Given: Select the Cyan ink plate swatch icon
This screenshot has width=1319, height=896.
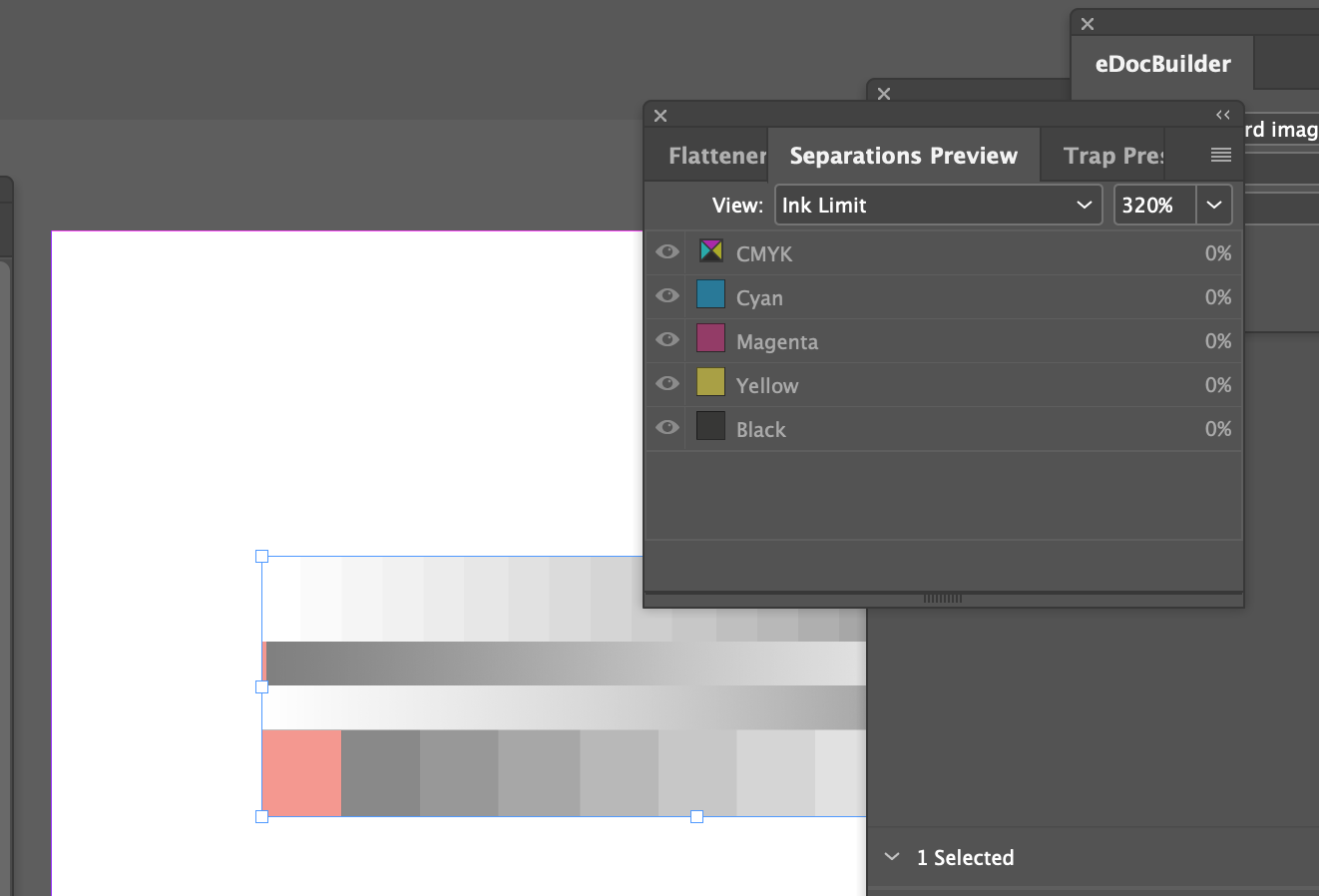Looking at the screenshot, I should [710, 295].
